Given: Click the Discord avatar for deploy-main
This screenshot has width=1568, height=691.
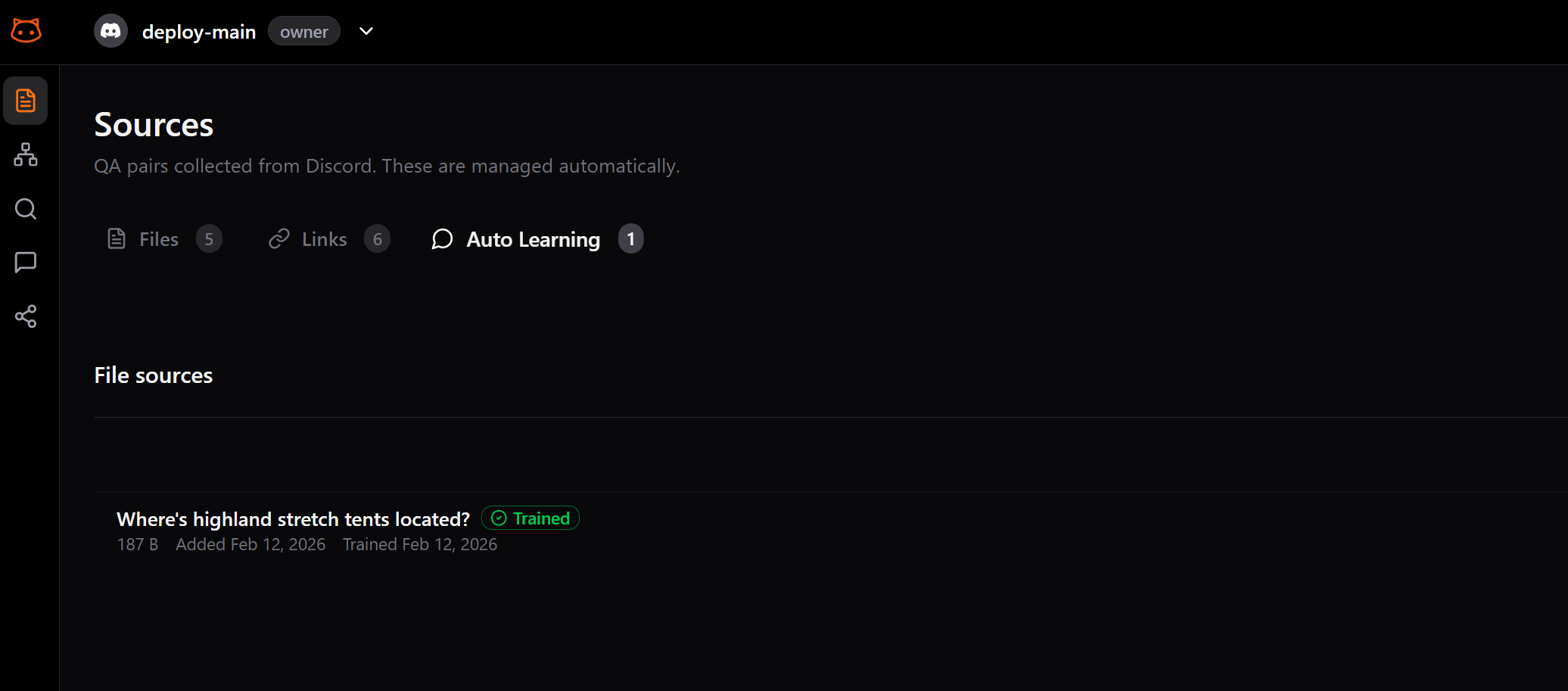Looking at the screenshot, I should (x=110, y=31).
